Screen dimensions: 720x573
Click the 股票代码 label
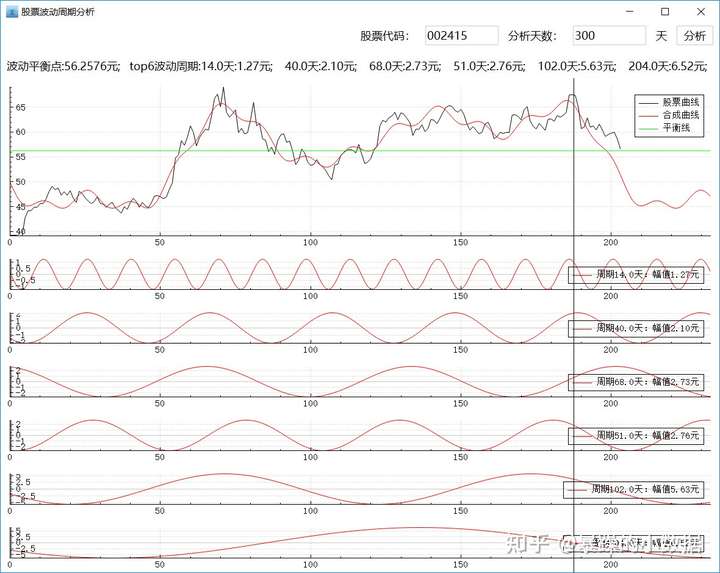pos(384,36)
